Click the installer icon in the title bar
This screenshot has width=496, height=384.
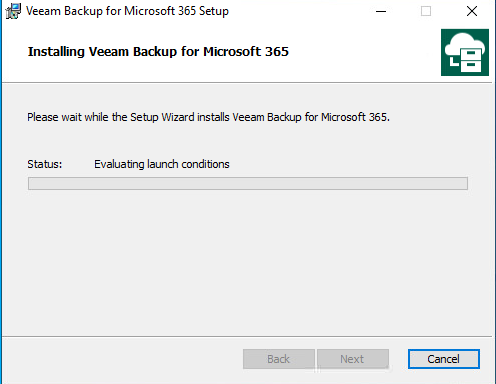point(13,11)
